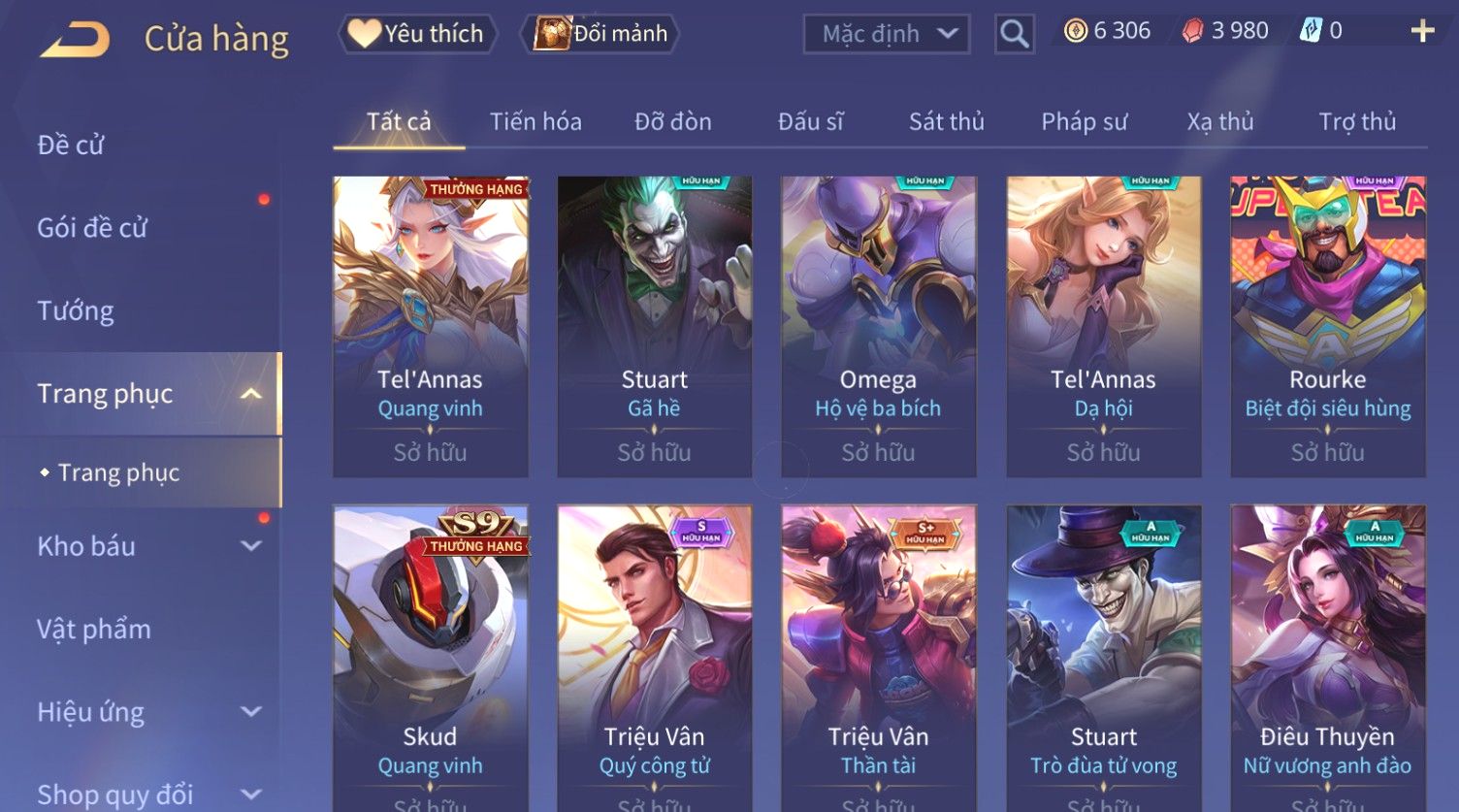Switch to the Sát thủ tab
Screen dimensions: 1459x812
point(946,121)
